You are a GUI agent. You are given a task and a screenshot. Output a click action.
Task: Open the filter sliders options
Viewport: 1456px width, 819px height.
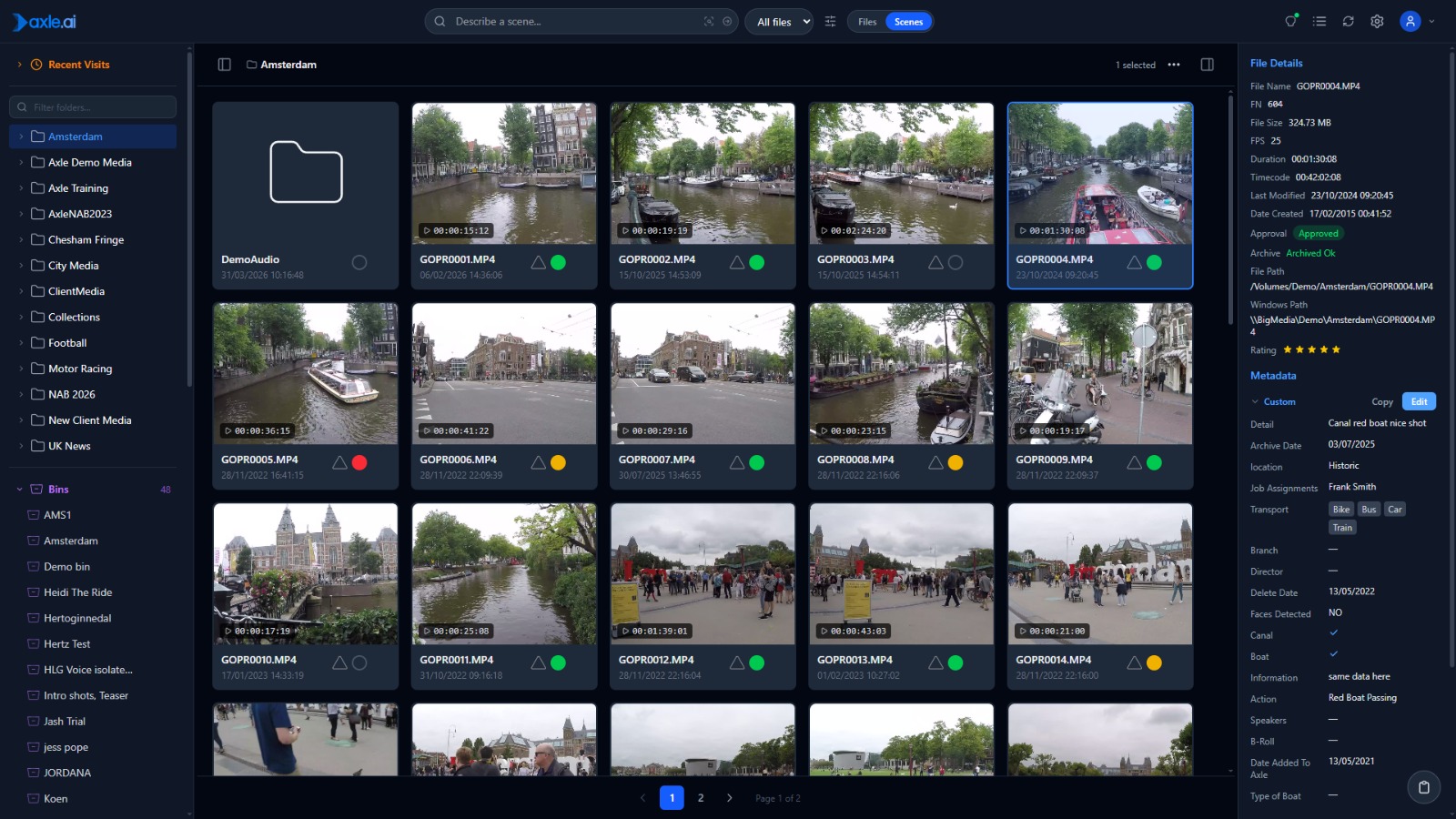click(x=830, y=22)
